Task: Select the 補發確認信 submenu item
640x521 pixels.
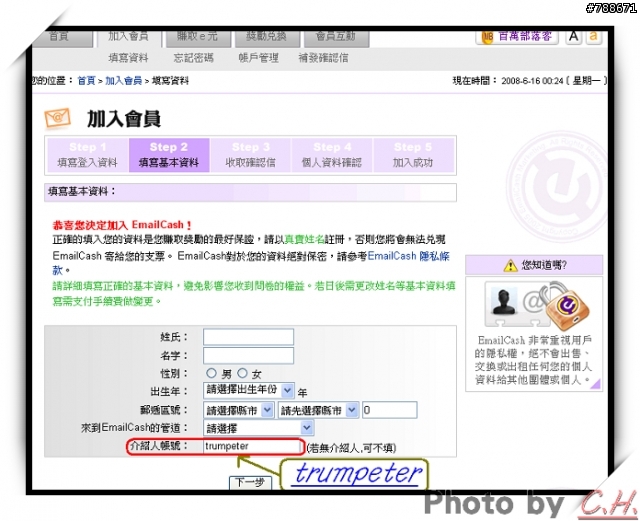Action: click(x=323, y=58)
